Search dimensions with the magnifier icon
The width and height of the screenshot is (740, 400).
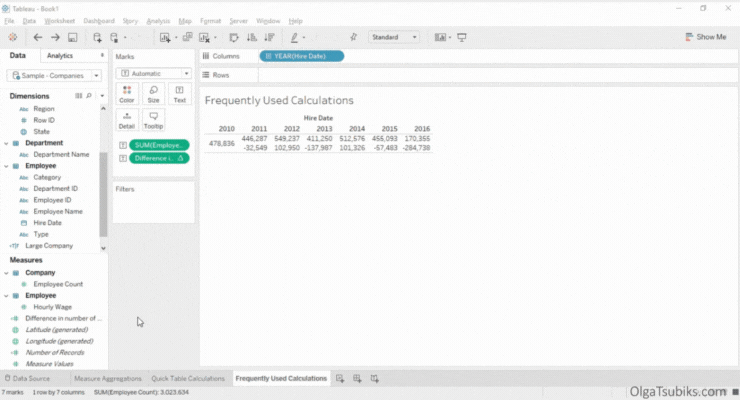tap(89, 96)
